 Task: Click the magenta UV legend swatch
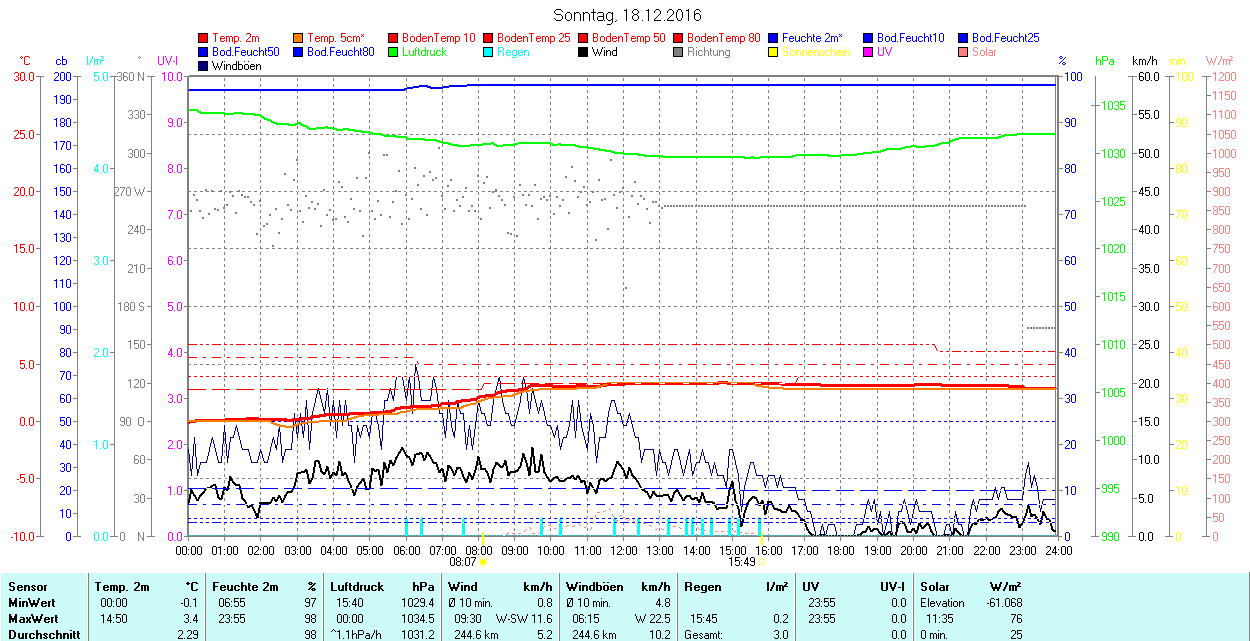coord(869,52)
